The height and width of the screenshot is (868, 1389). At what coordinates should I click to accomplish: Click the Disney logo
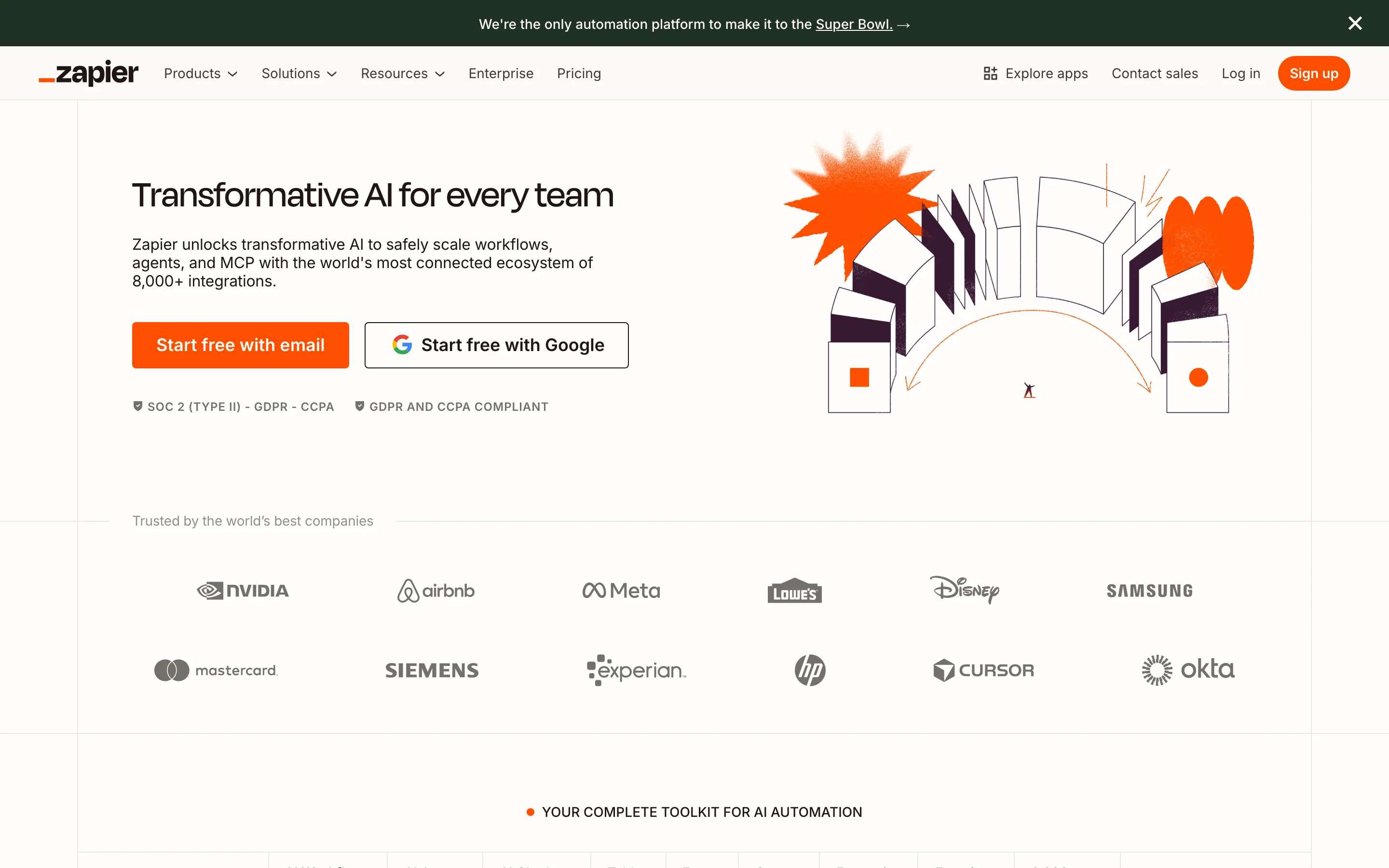(x=965, y=590)
